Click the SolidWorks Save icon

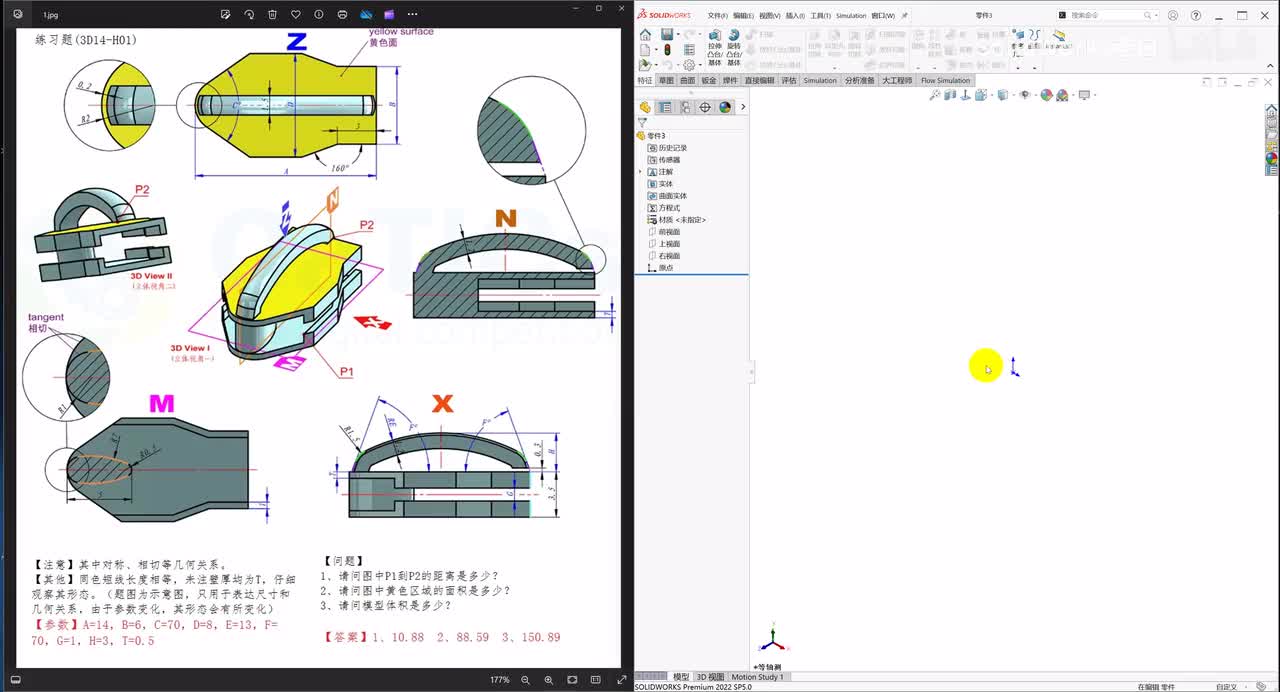pyautogui.click(x=667, y=35)
